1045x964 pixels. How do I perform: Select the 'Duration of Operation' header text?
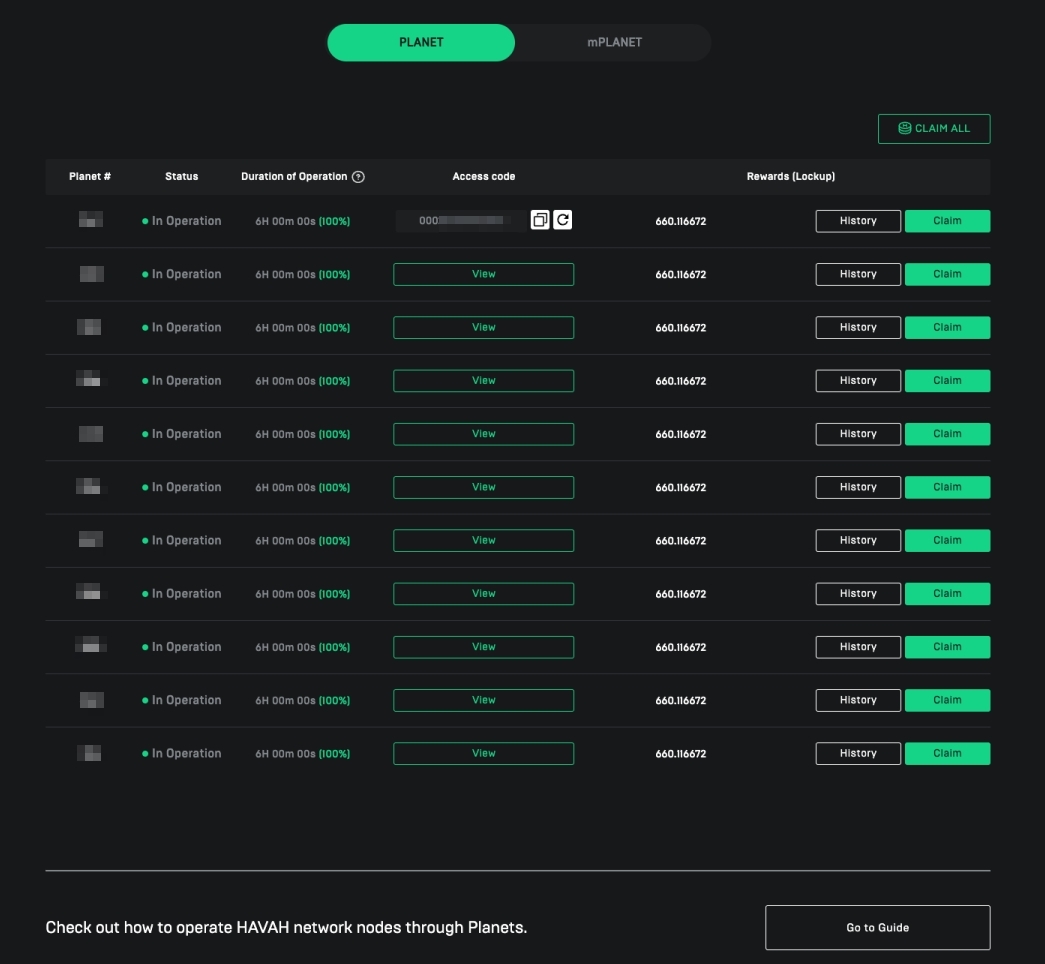tap(294, 177)
